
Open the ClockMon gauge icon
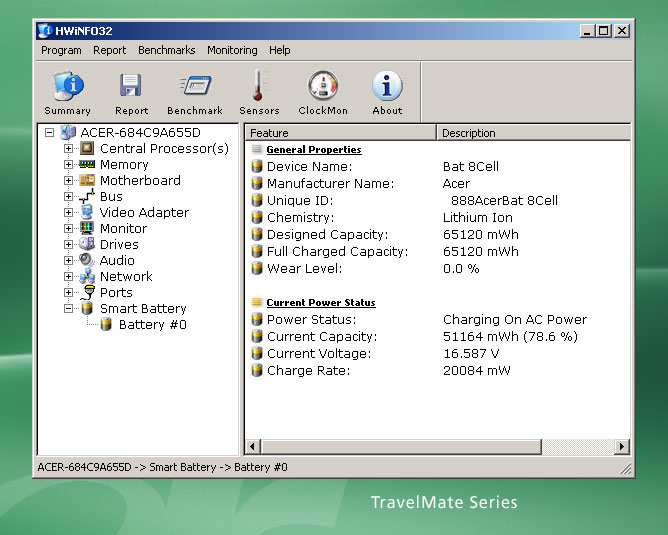(x=323, y=86)
